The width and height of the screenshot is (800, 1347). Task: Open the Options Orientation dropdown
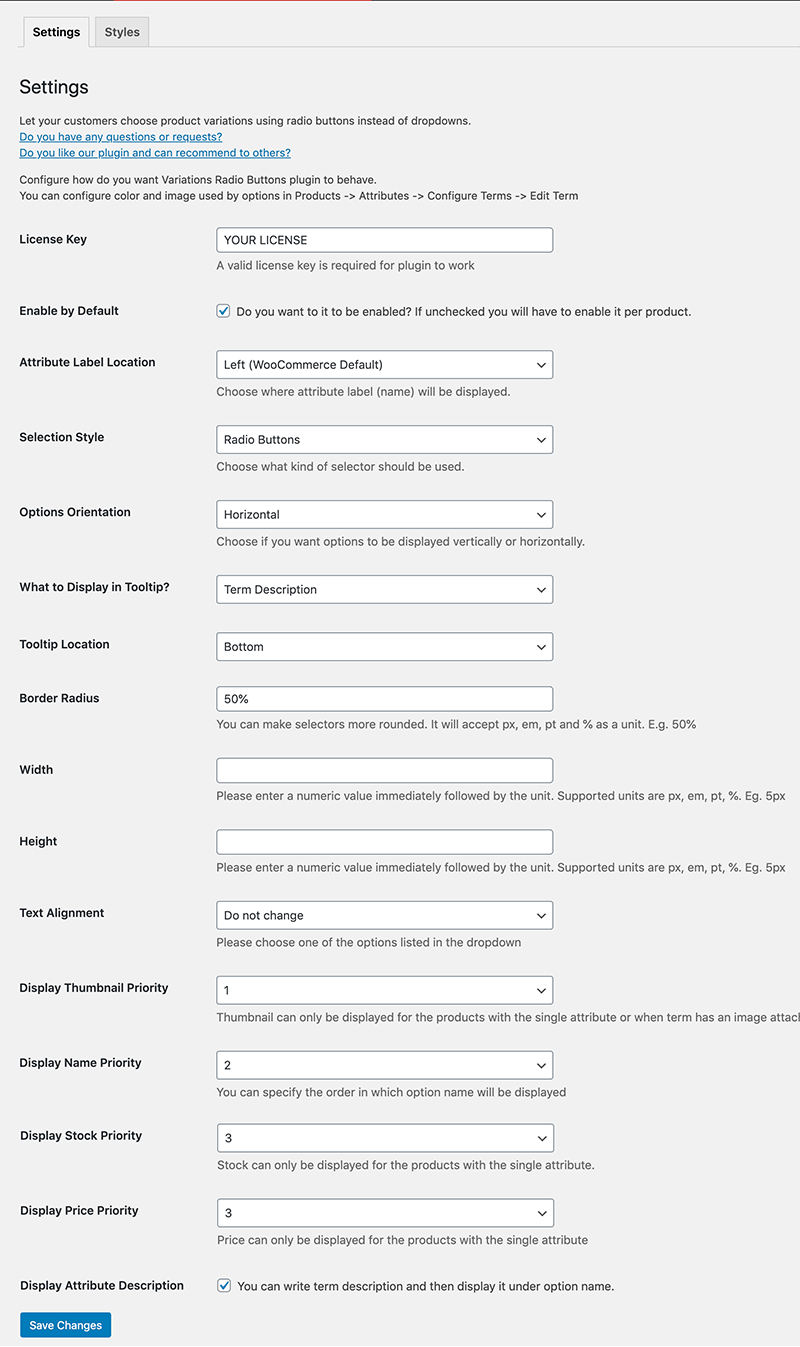coord(384,515)
